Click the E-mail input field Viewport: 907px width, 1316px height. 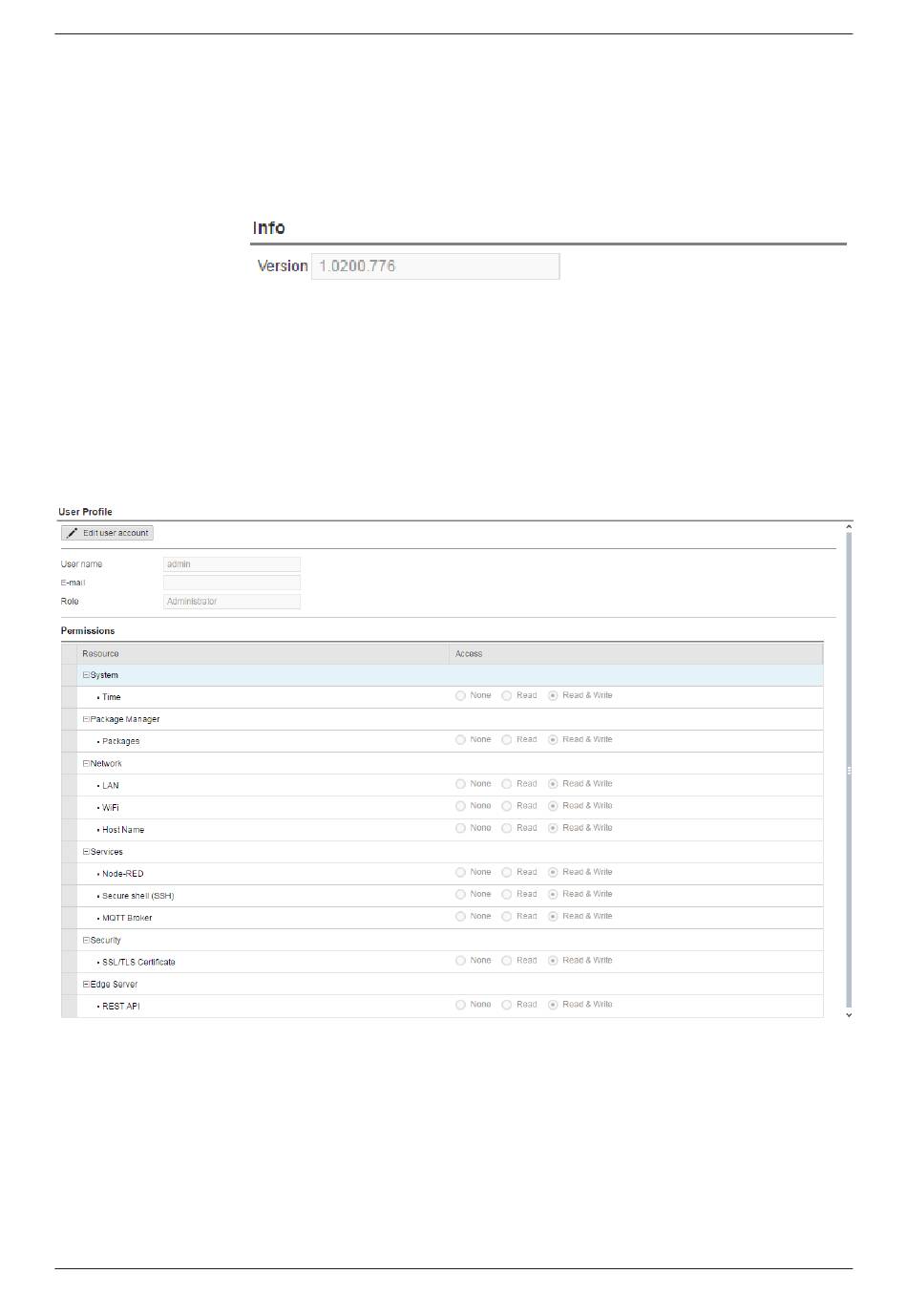point(231,583)
